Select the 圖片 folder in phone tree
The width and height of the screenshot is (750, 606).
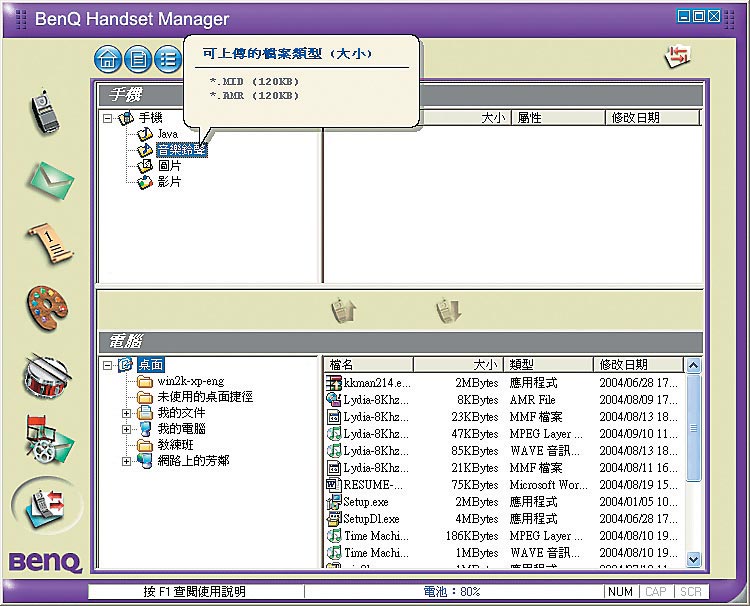click(x=169, y=166)
